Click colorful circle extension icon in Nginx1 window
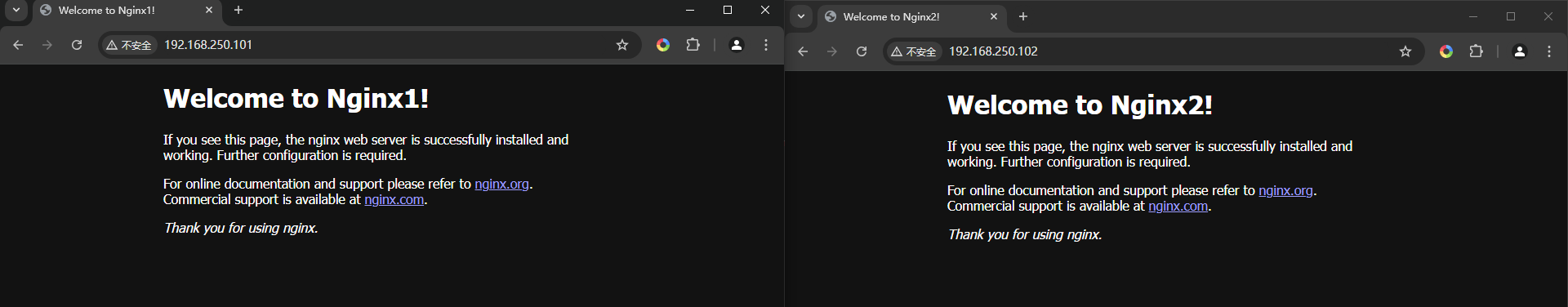The height and width of the screenshot is (307, 1568). (663, 45)
